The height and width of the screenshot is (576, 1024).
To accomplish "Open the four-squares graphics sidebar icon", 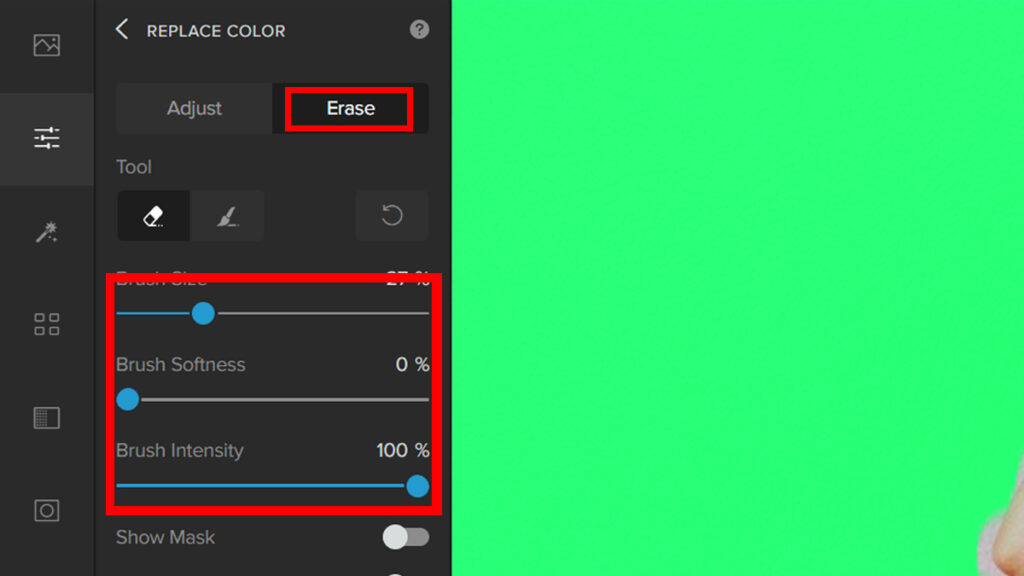I will click(46, 324).
